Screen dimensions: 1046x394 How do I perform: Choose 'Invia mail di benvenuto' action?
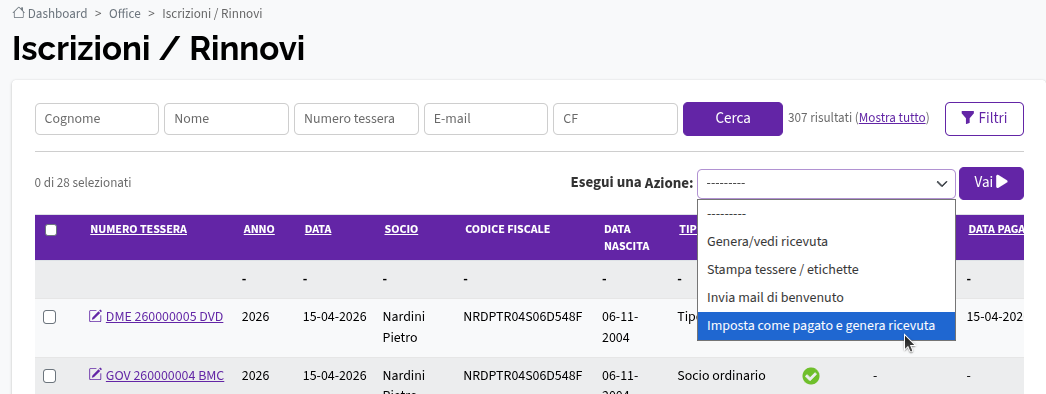click(827, 297)
